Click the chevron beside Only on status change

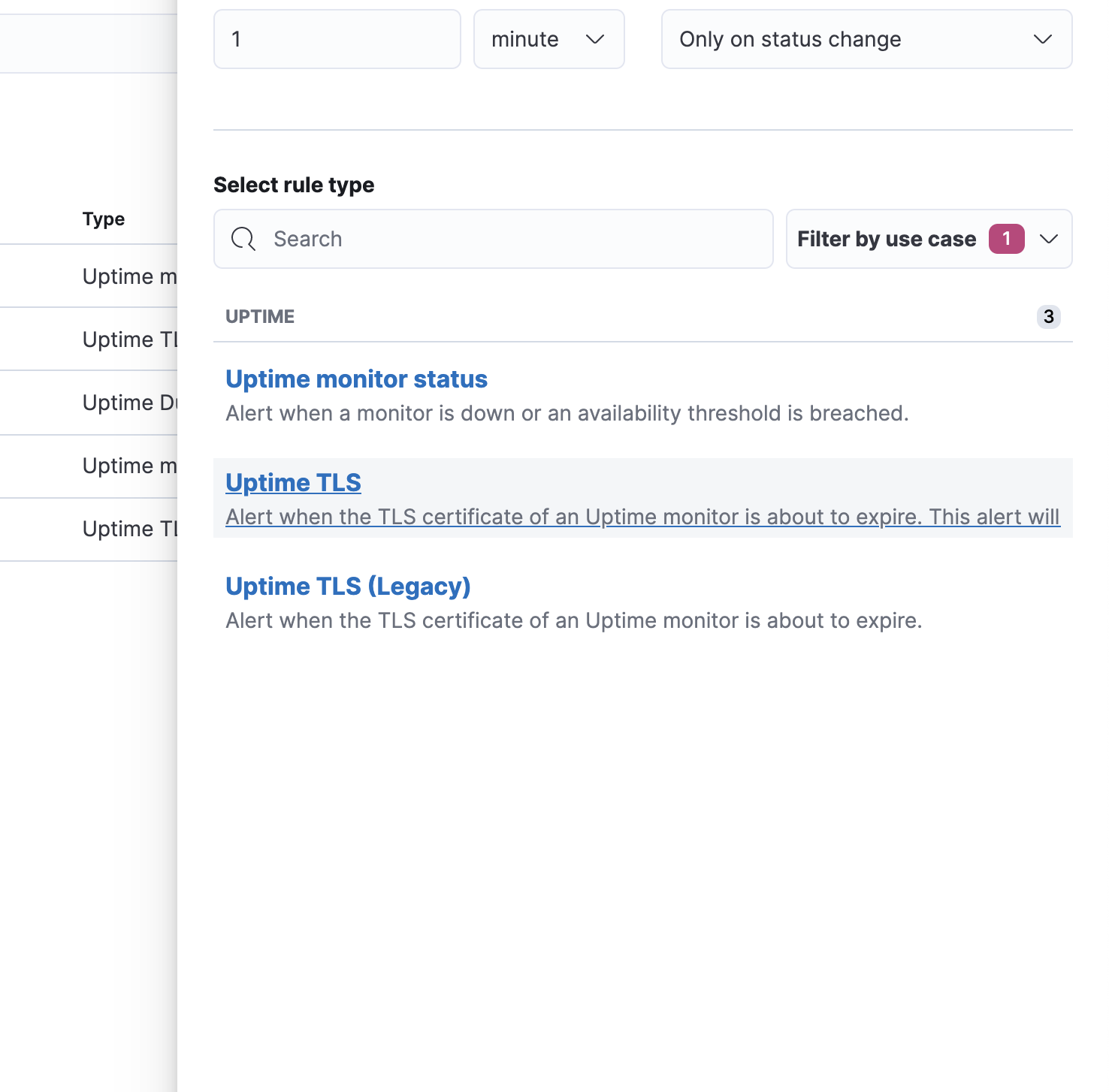tap(1043, 40)
